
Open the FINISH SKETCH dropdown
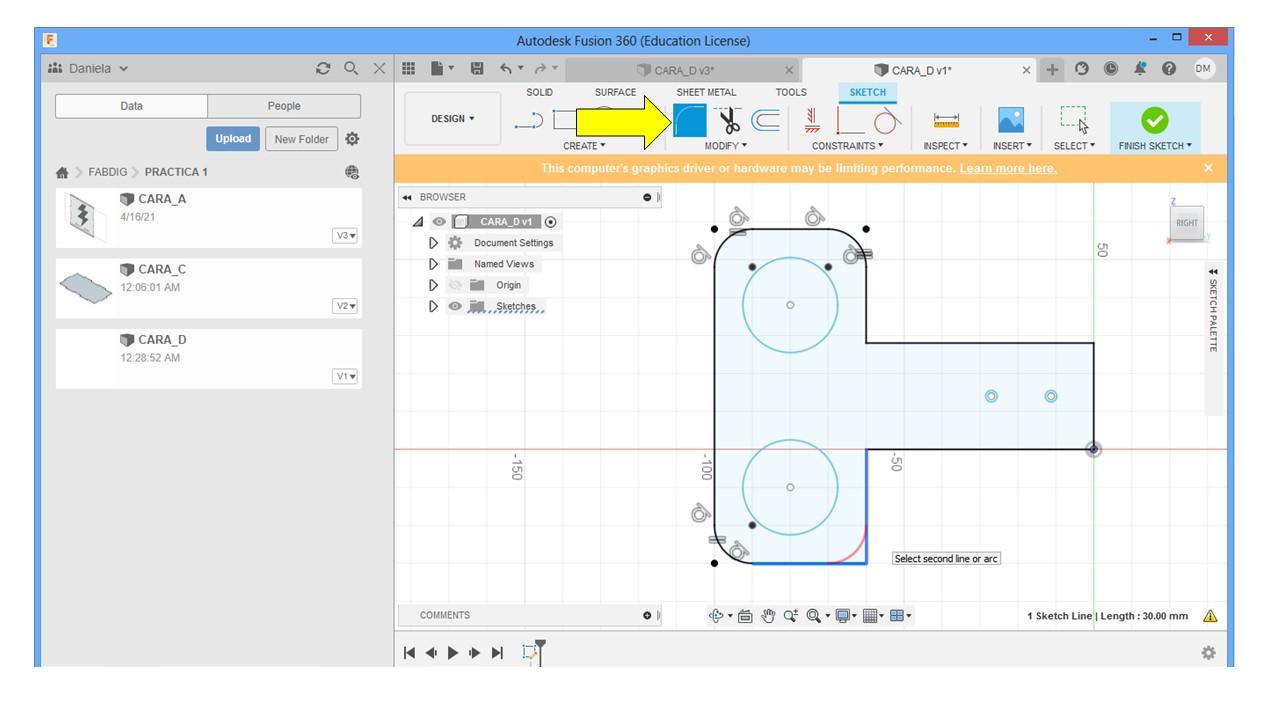coord(1155,146)
